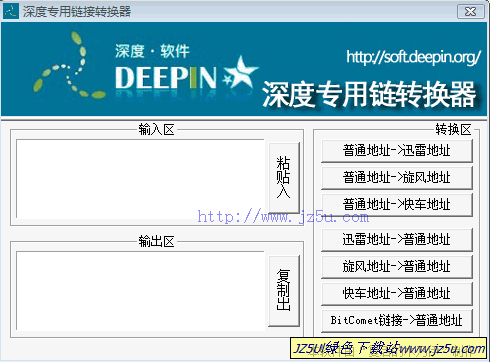Copy output using 复制出 button

284,291
